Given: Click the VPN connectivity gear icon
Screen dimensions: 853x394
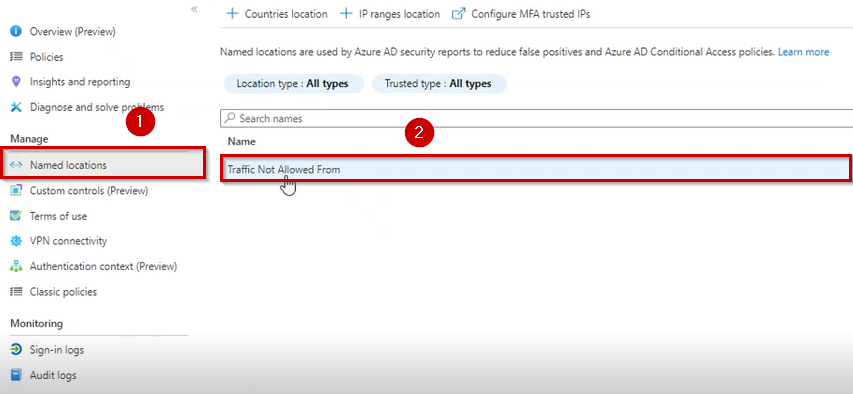Looking at the screenshot, I should tap(16, 241).
